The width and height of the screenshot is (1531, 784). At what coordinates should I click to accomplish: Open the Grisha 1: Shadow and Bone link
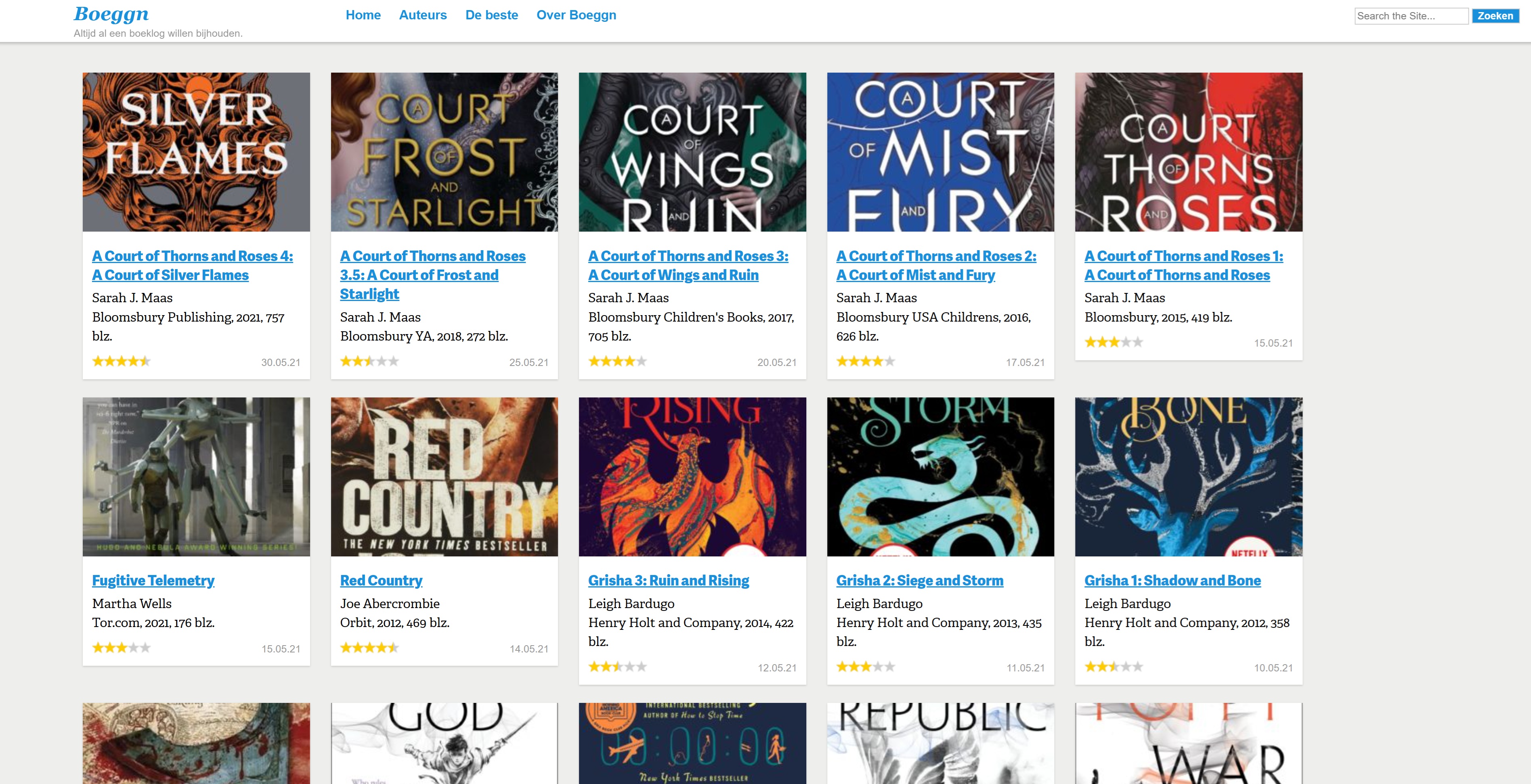(x=1172, y=580)
